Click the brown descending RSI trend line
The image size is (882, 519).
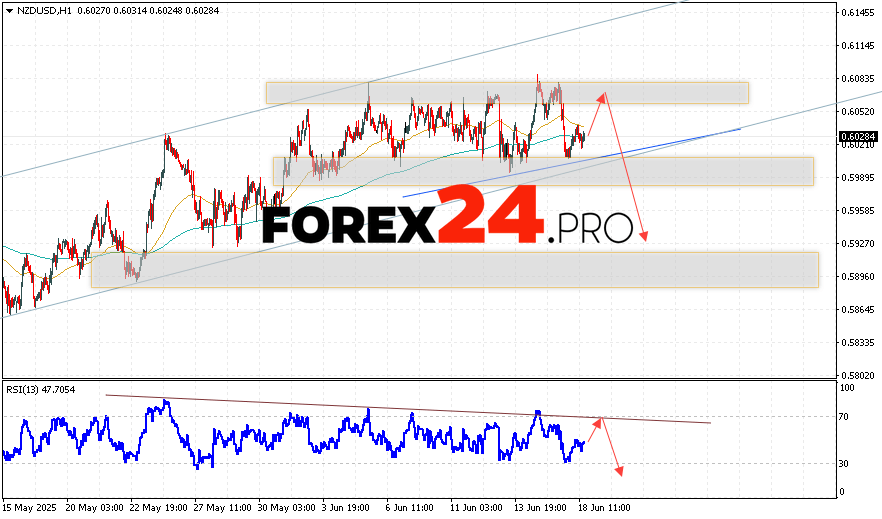coord(400,409)
